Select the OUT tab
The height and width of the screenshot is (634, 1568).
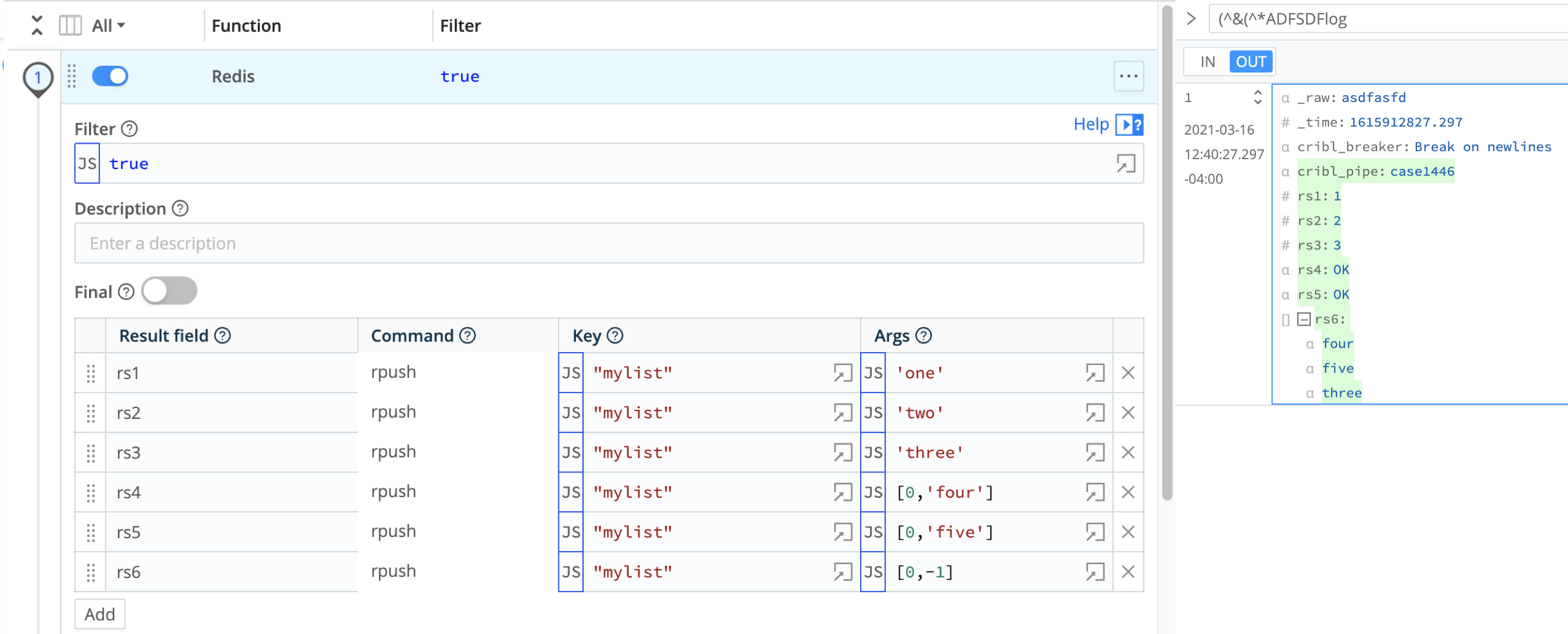pos(1251,61)
